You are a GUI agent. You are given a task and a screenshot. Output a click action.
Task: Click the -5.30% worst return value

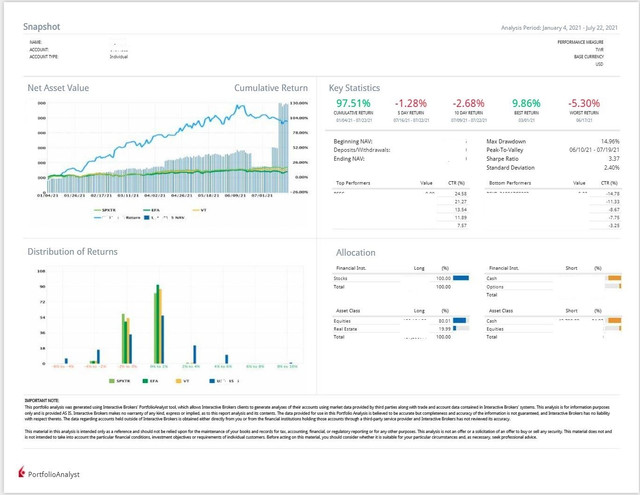584,103
